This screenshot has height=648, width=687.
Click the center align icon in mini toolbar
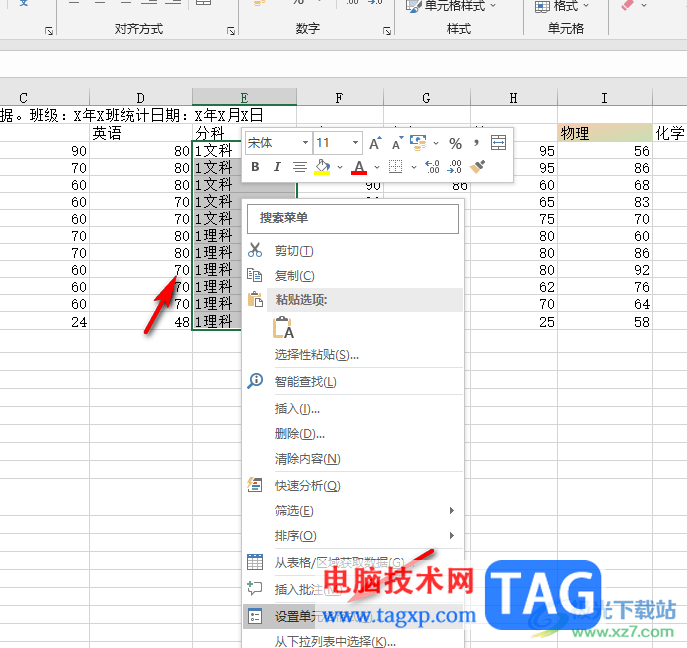pyautogui.click(x=300, y=167)
